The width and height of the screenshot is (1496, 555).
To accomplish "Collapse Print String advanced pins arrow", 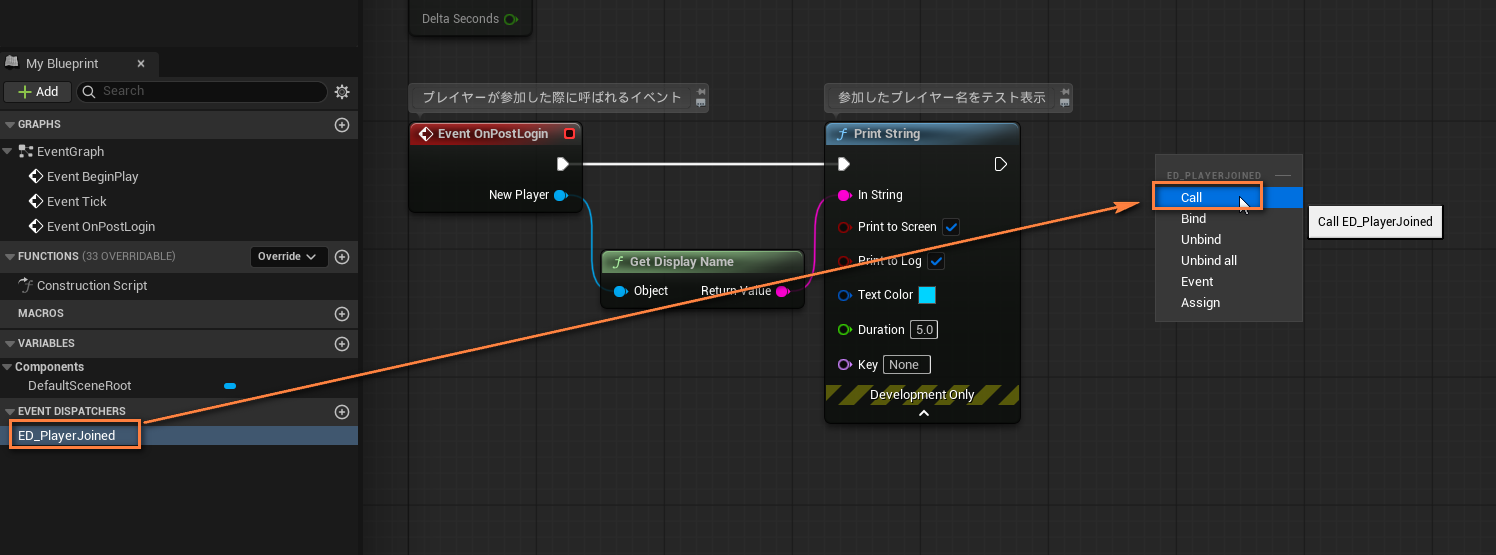I will (923, 413).
